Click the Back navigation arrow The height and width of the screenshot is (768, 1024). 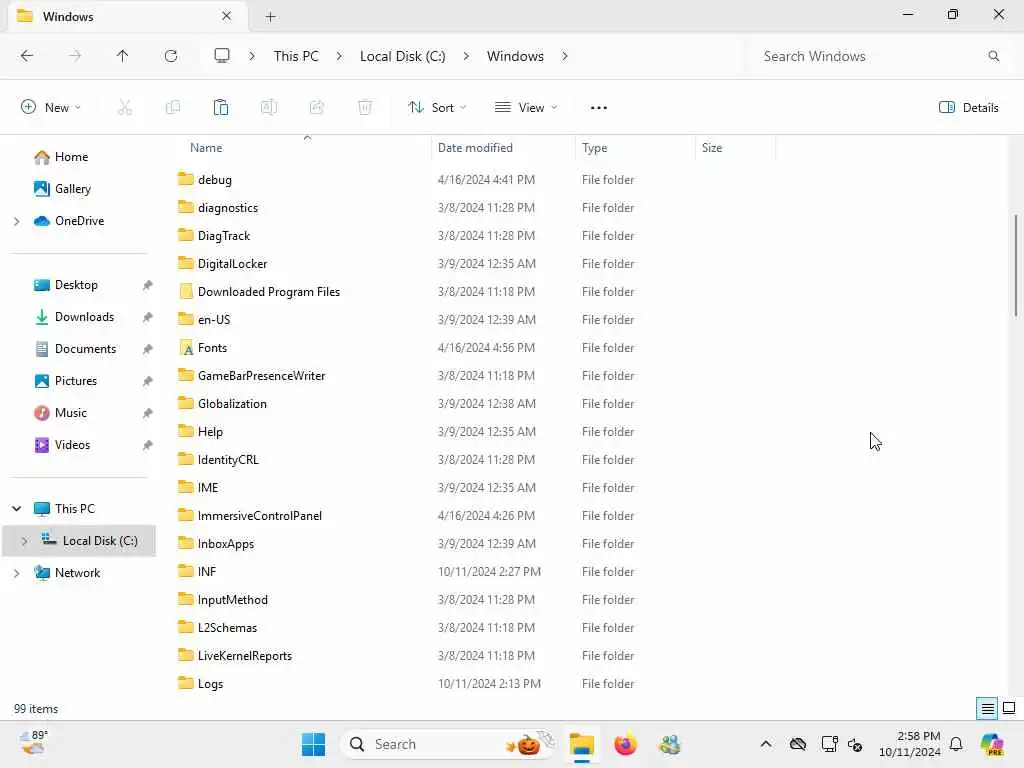[x=27, y=56]
